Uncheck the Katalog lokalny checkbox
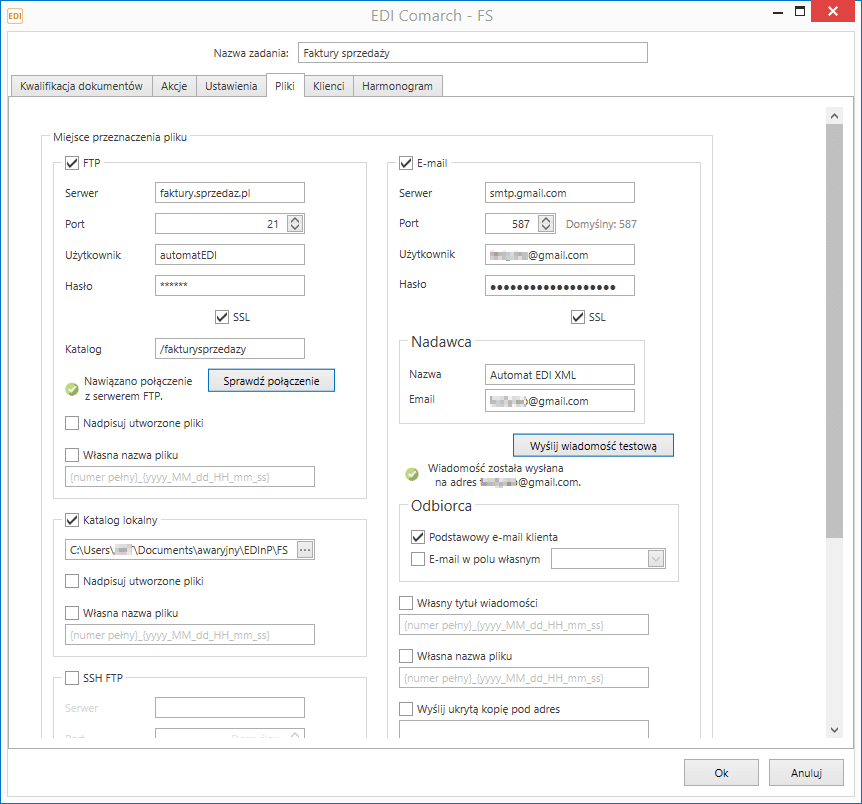 tap(72, 520)
